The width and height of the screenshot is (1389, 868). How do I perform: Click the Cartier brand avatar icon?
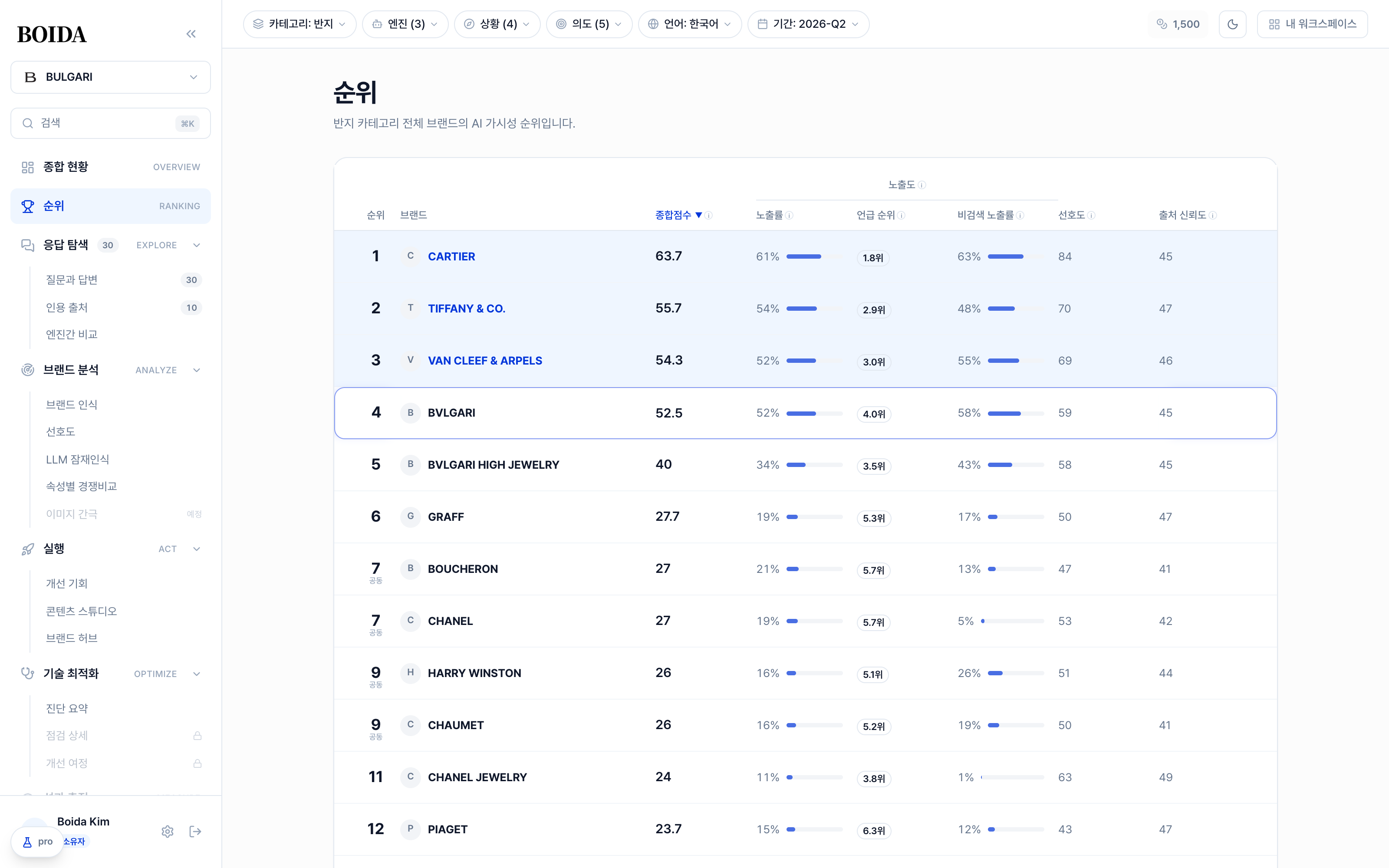click(x=410, y=256)
